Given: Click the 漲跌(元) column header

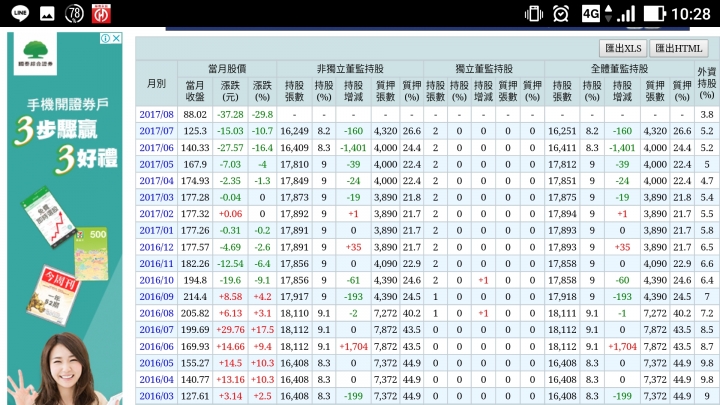Looking at the screenshot, I should click(x=230, y=91).
